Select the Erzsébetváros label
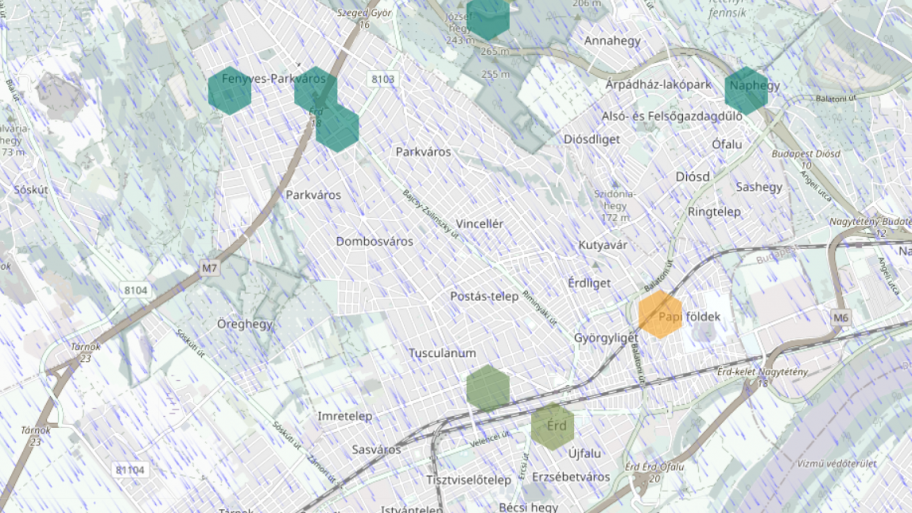Image resolution: width=912 pixels, height=513 pixels. (571, 477)
